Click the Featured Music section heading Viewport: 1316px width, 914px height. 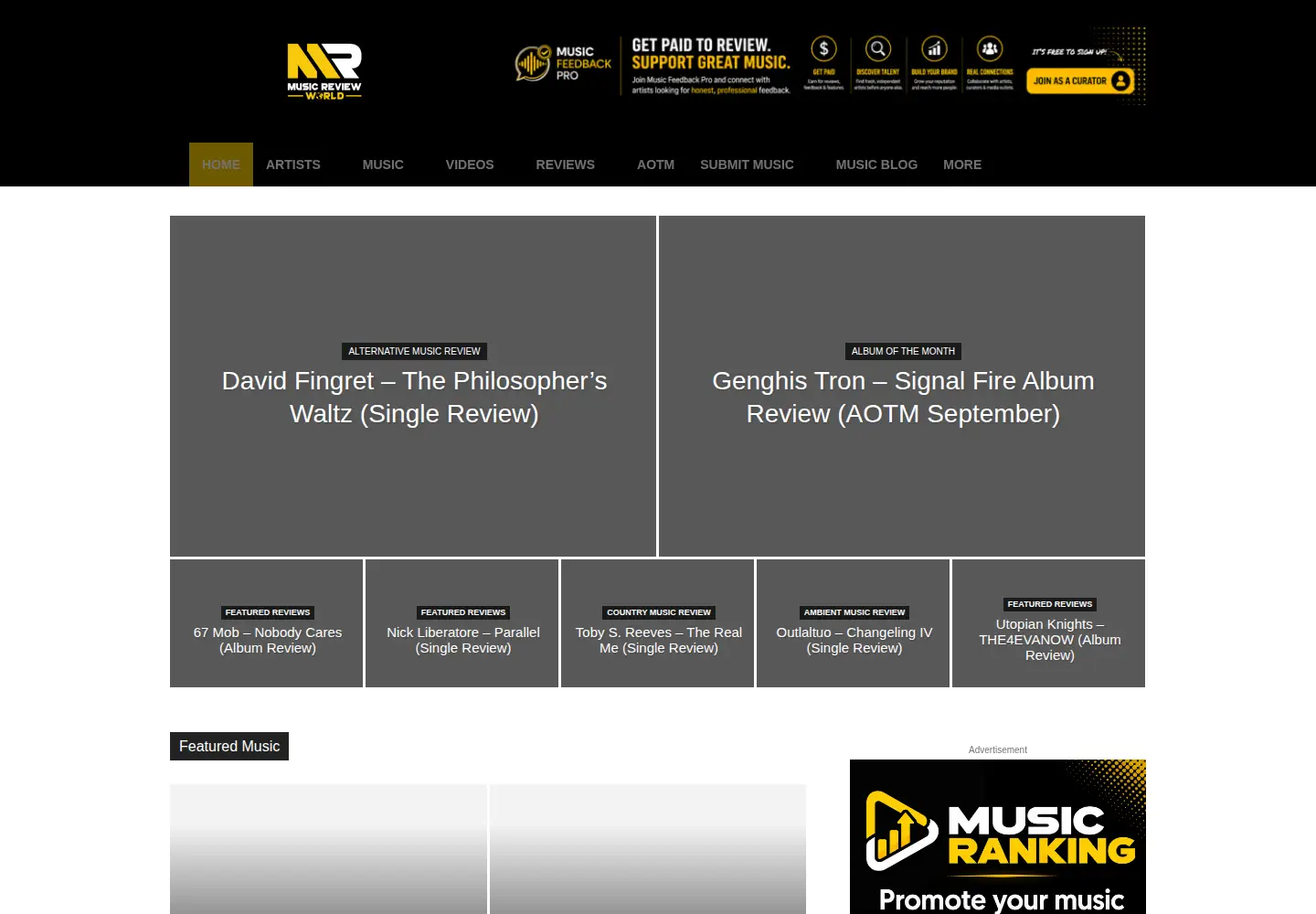click(x=229, y=746)
